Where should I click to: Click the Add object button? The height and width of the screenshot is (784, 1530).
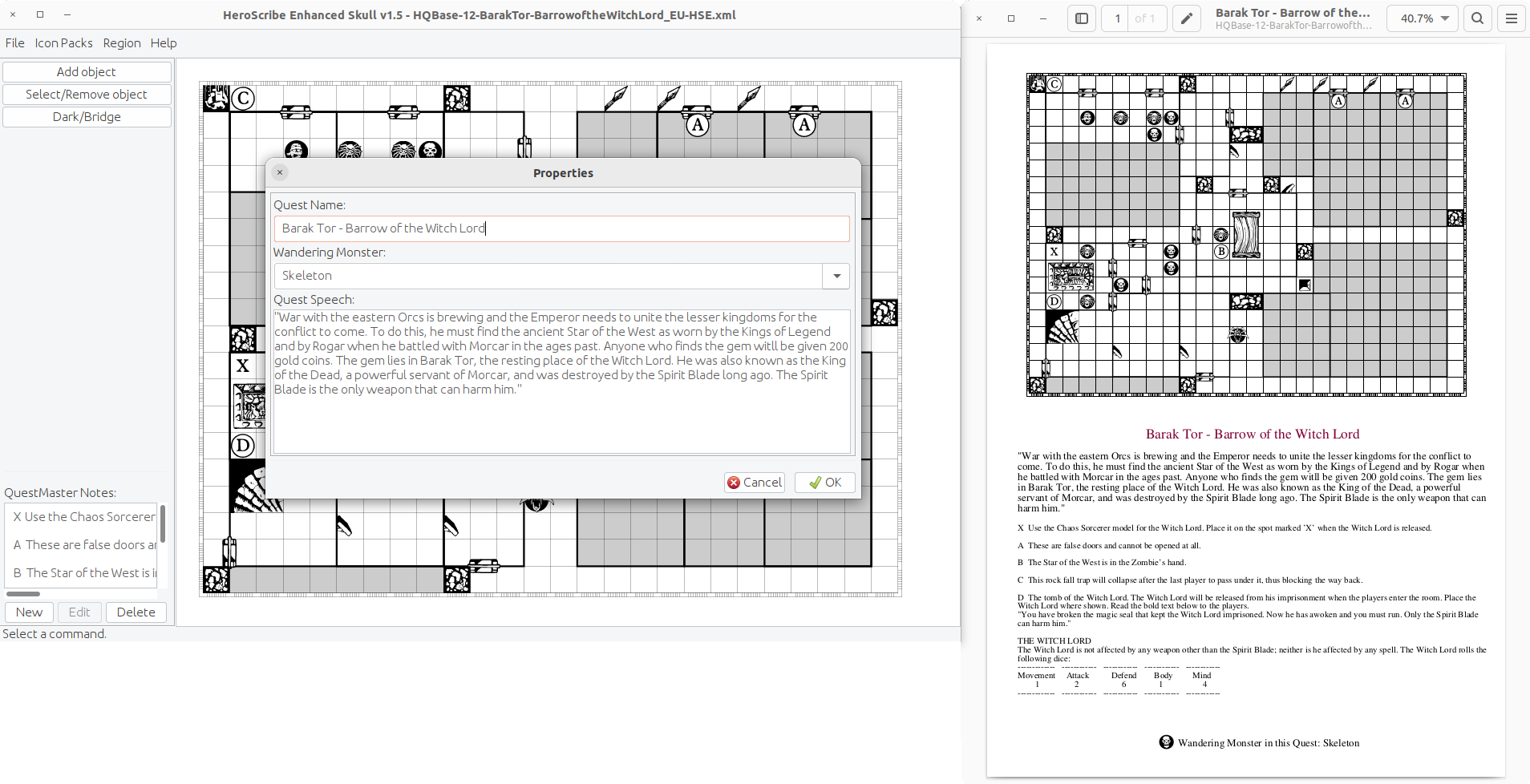pos(87,72)
